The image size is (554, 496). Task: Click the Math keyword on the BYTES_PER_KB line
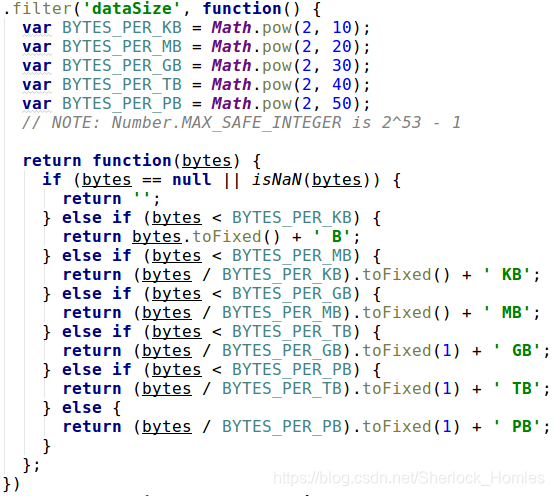click(x=231, y=28)
